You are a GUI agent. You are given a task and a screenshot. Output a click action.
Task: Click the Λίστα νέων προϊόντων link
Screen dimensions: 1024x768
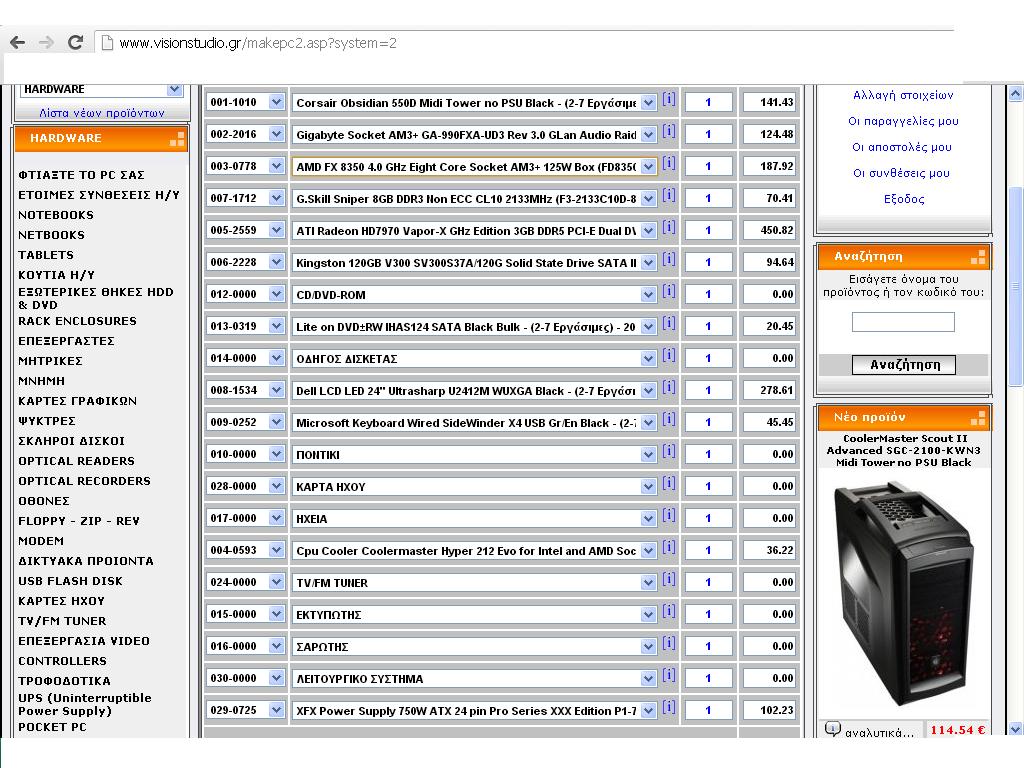[x=102, y=113]
